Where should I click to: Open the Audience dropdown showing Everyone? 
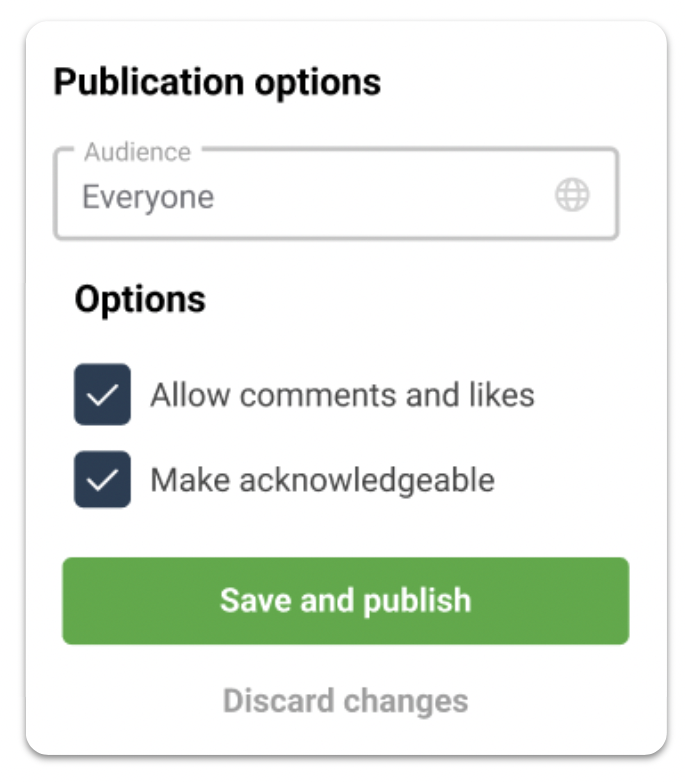pos(336,194)
